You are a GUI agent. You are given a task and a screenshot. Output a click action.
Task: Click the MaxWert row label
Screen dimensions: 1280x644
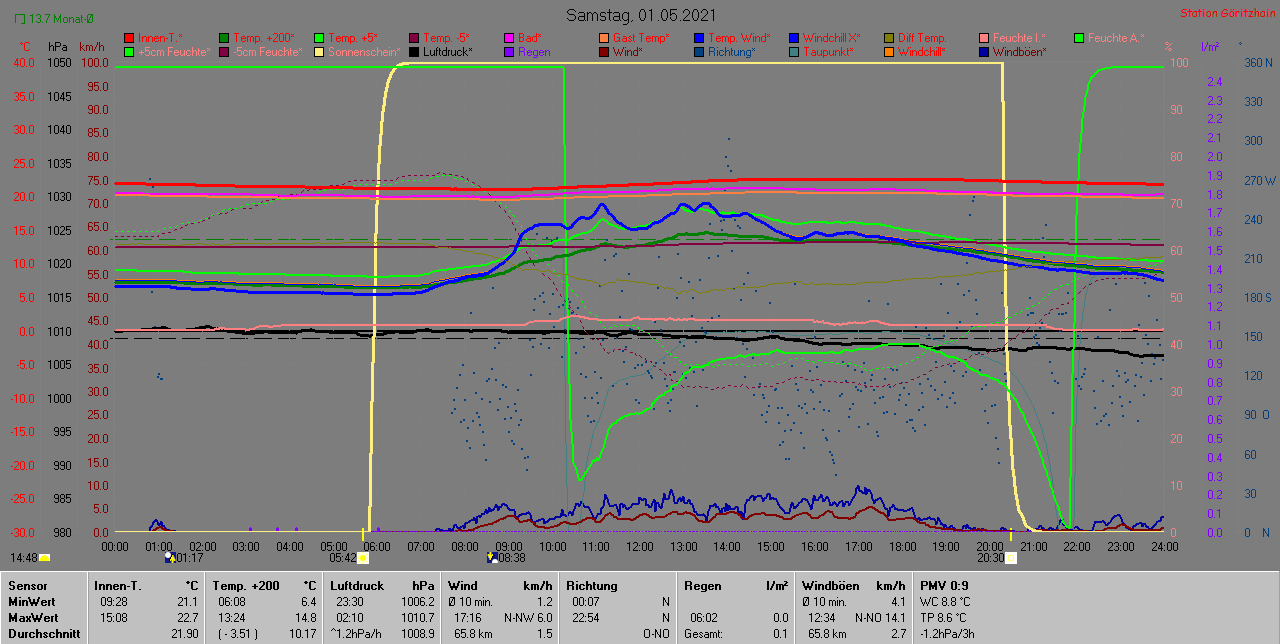tap(33, 618)
